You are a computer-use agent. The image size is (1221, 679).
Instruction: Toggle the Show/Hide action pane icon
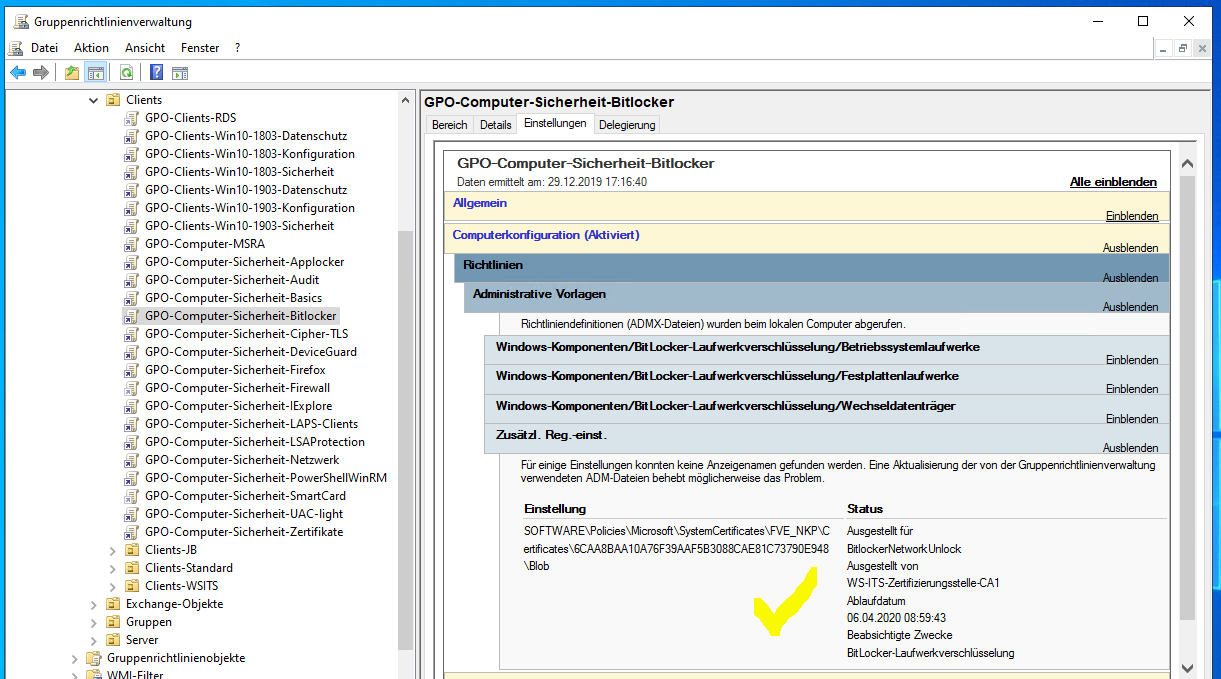click(x=180, y=72)
